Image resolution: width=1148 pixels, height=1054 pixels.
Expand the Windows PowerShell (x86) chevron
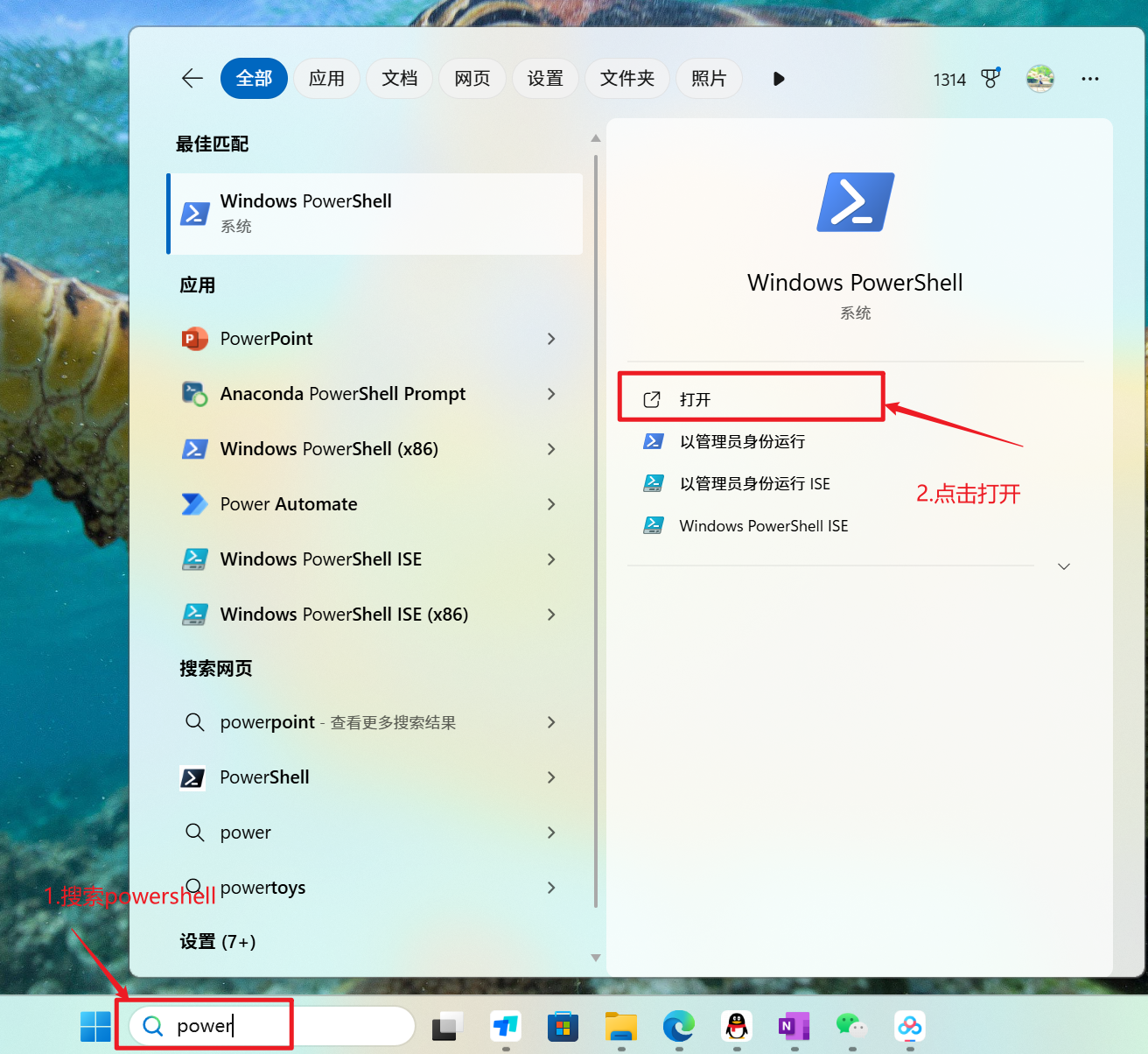[551, 449]
